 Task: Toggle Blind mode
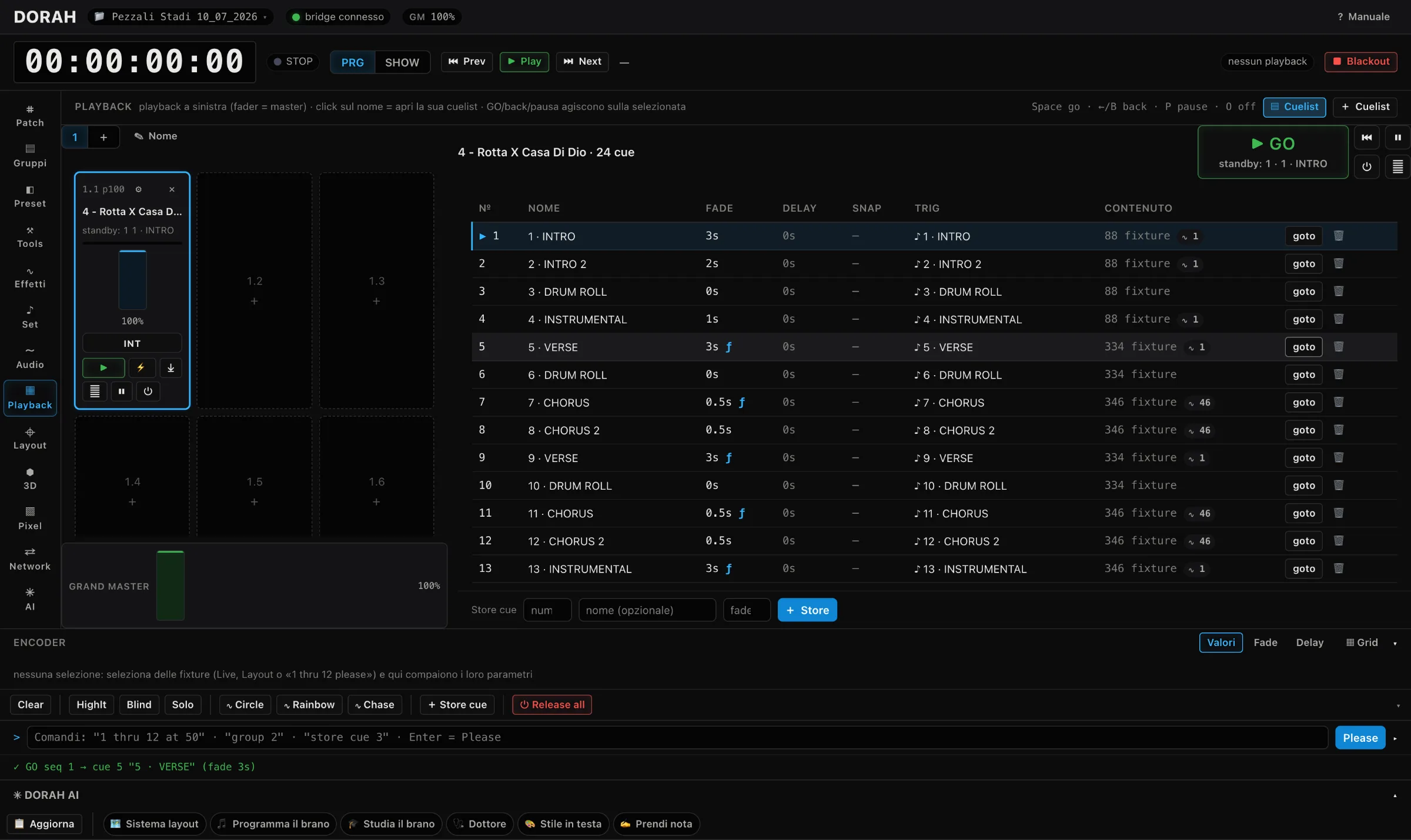click(x=139, y=705)
